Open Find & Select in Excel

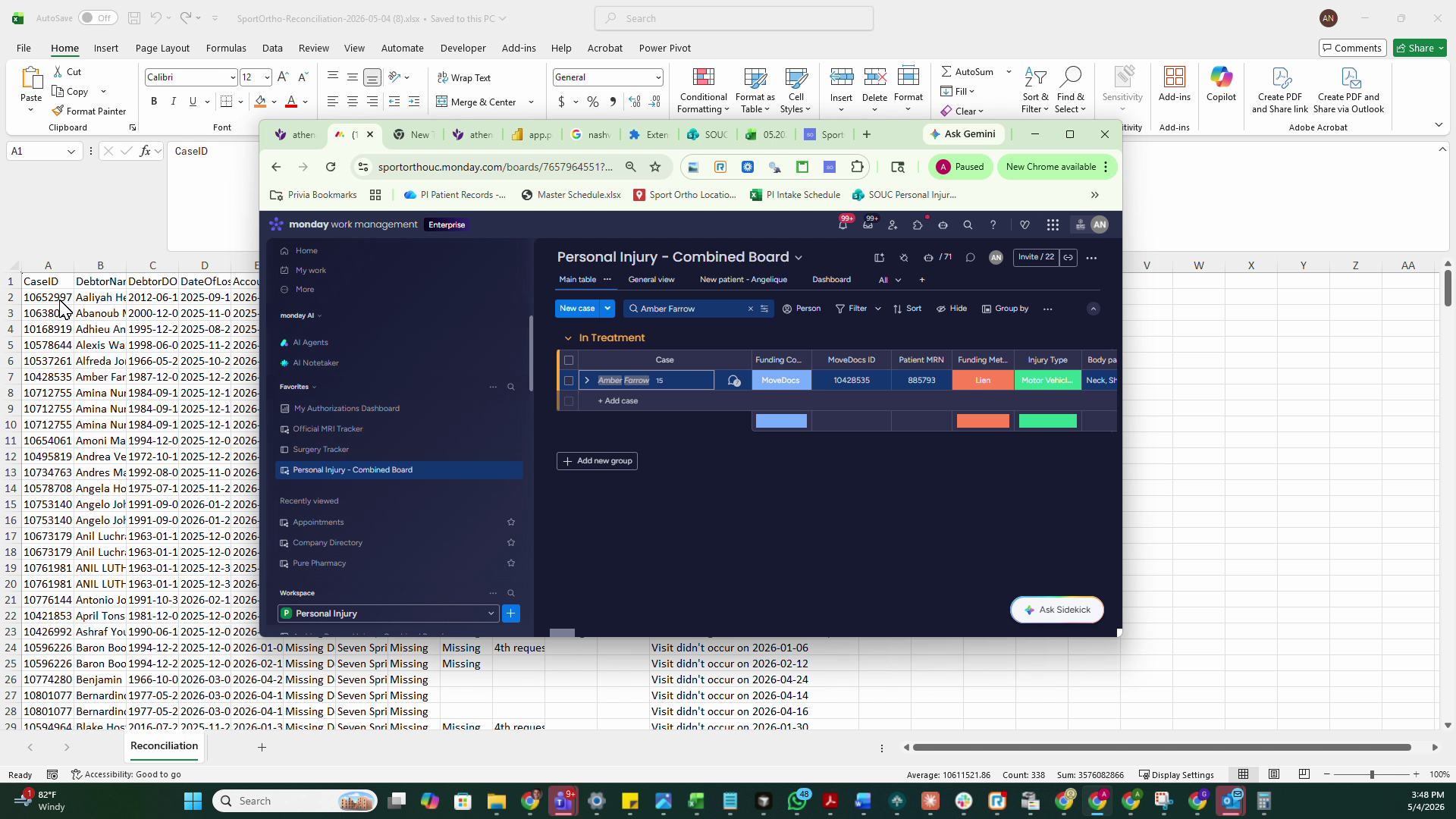(x=1070, y=91)
